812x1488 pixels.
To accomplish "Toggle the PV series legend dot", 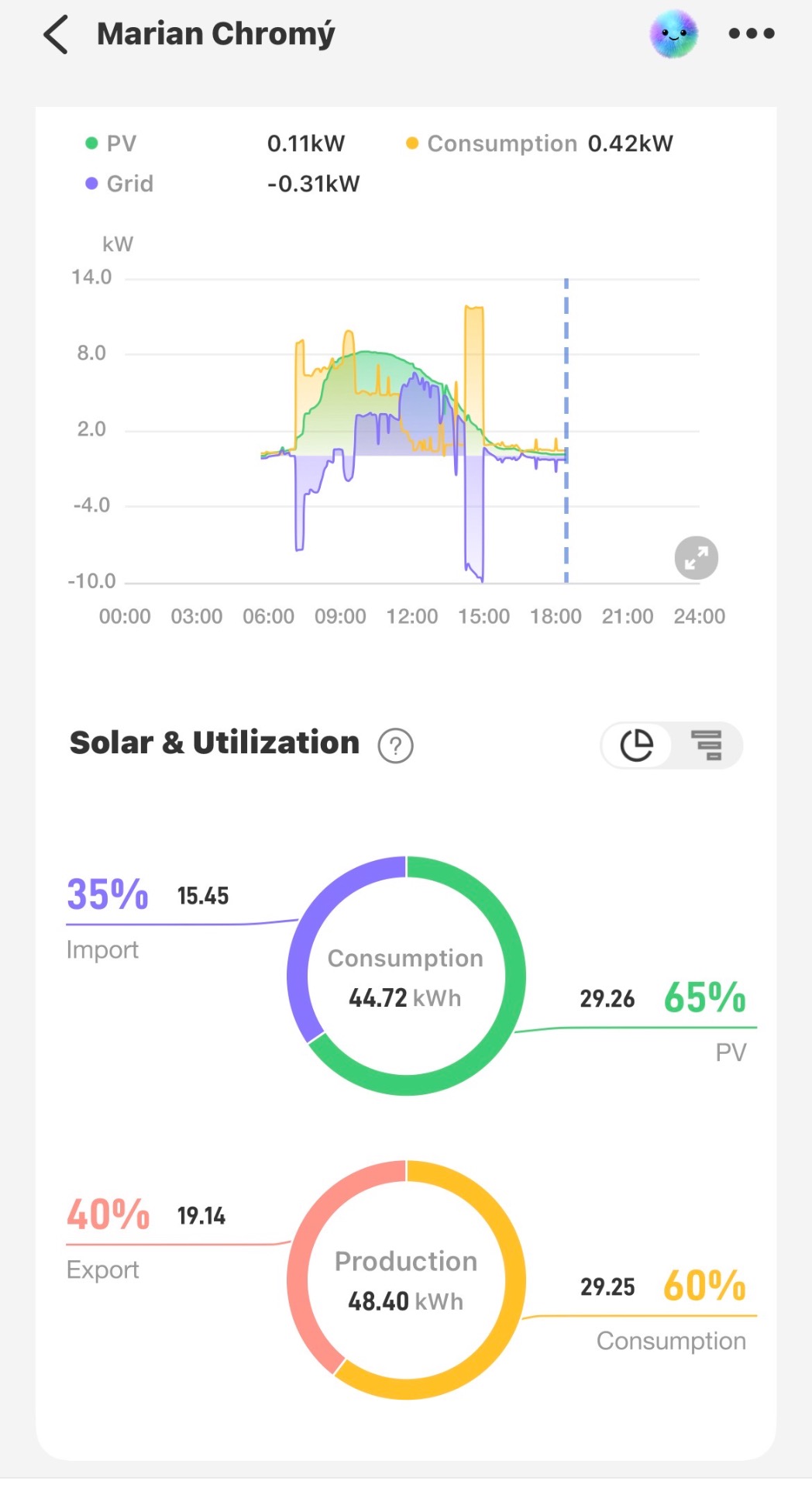I will [91, 143].
